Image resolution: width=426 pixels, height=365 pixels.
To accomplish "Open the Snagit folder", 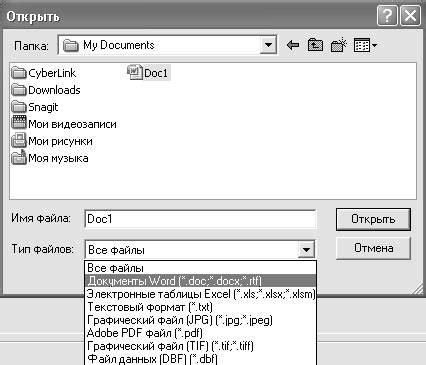I will coord(35,107).
